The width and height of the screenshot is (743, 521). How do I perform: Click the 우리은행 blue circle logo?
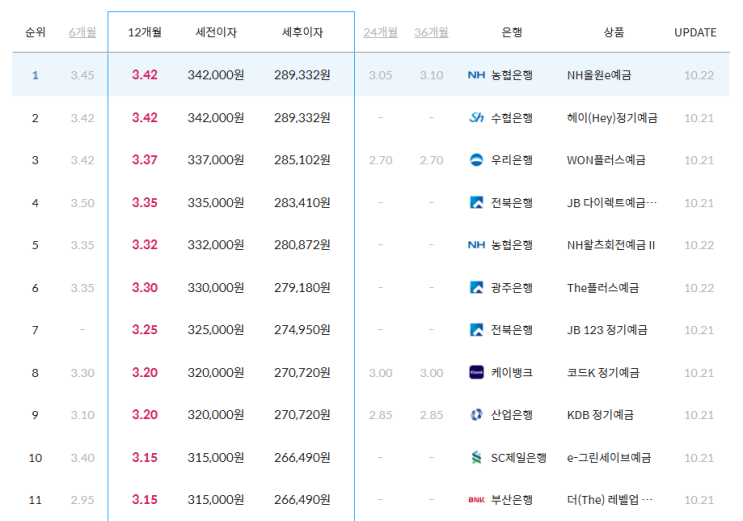476,160
